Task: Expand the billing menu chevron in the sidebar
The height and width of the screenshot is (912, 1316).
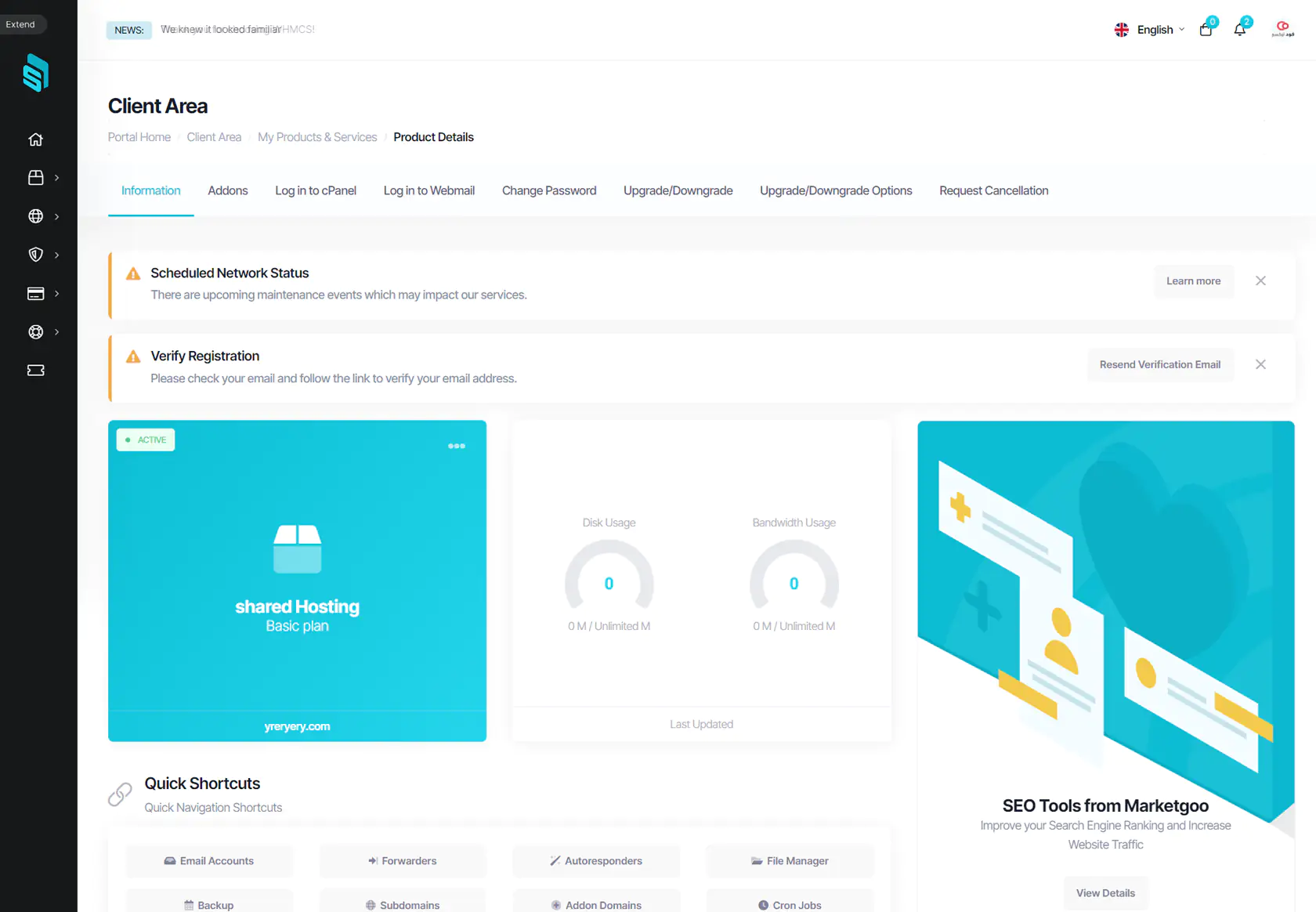Action: pyautogui.click(x=56, y=293)
